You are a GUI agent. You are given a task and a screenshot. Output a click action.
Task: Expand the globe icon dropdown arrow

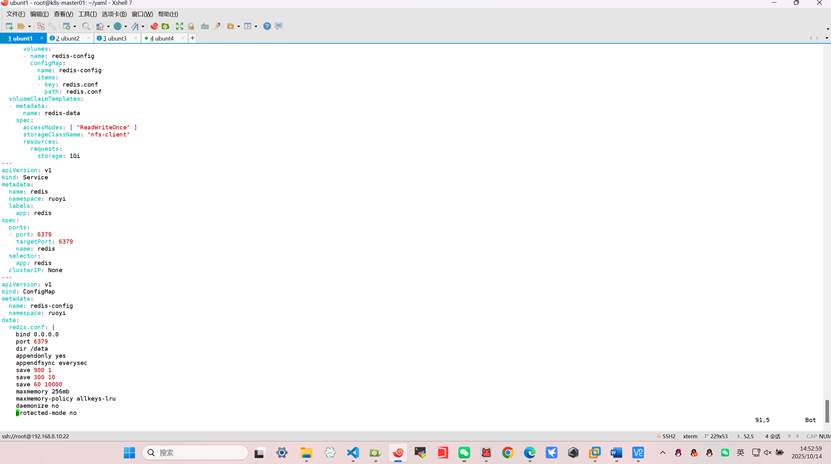[126, 26]
